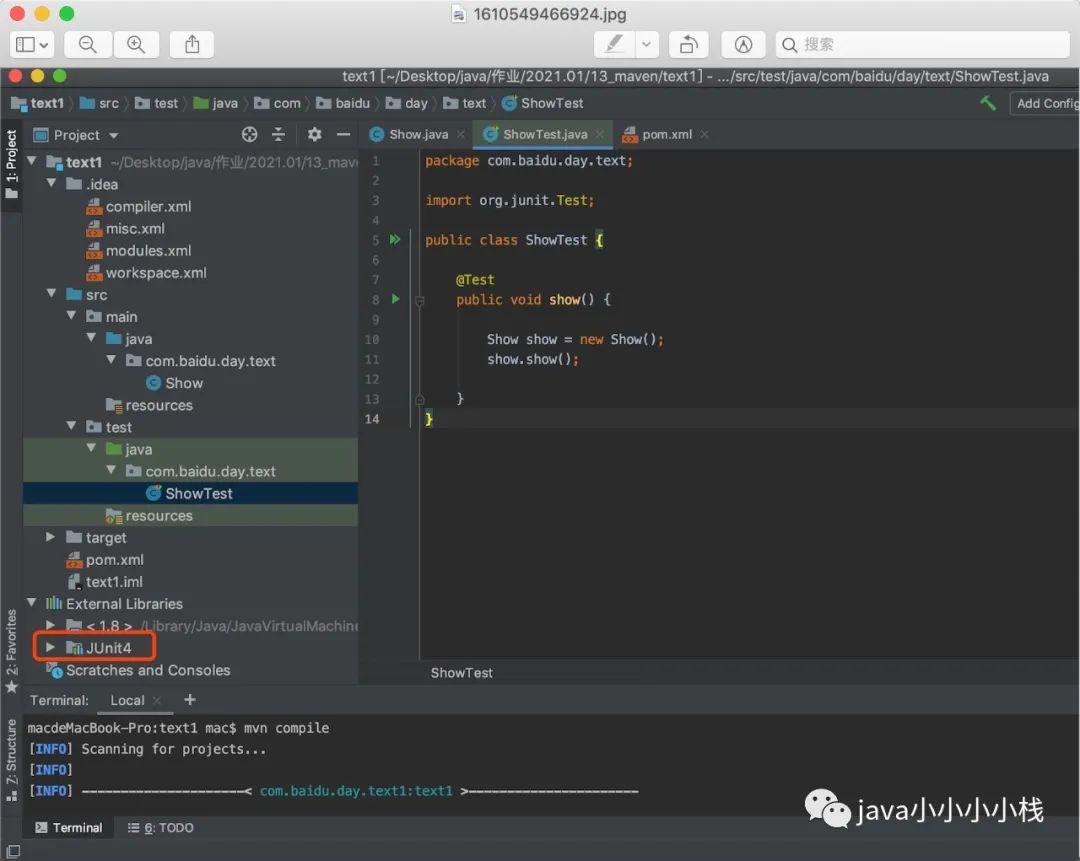Open Project panel settings gear
Screen dimensions: 1080x861
pos(314,134)
